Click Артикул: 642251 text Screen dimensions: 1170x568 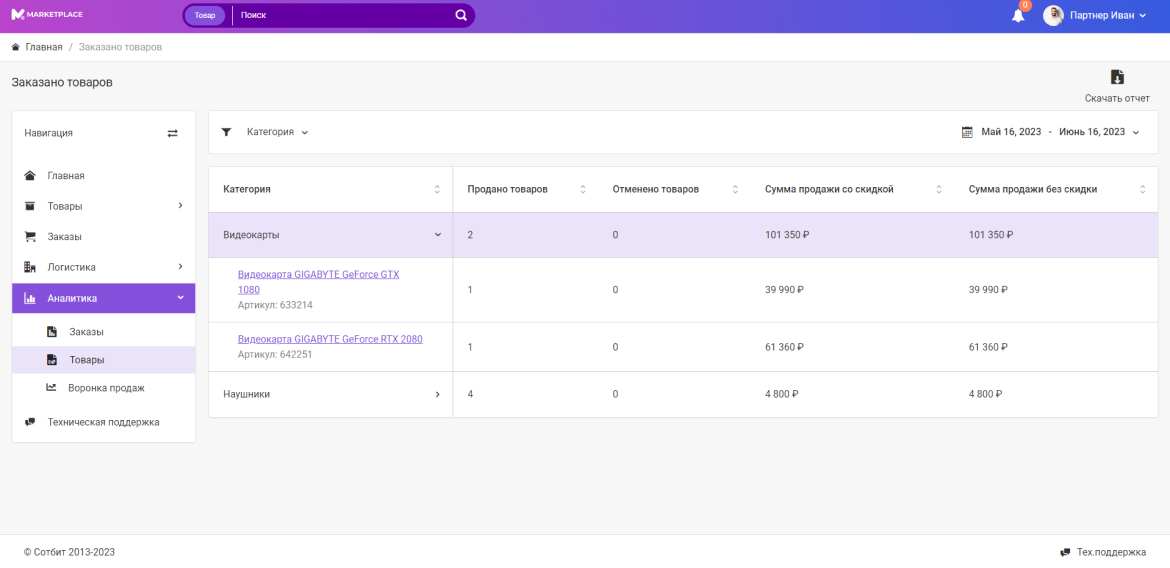[x=275, y=355]
